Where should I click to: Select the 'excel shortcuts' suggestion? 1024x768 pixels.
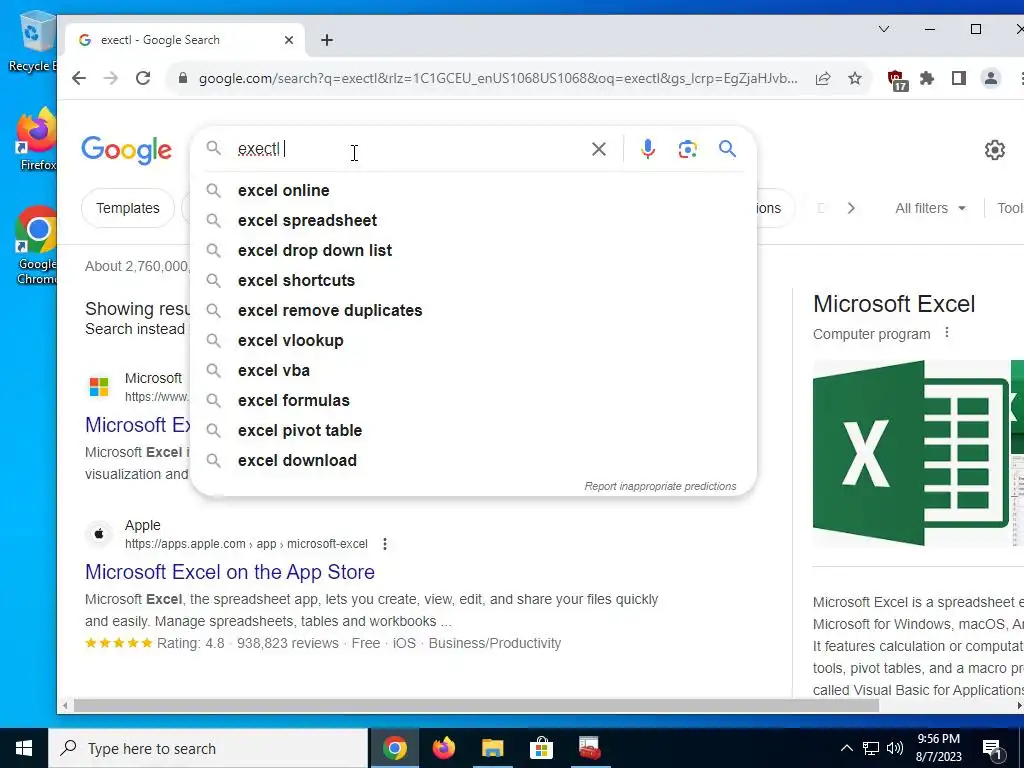pyautogui.click(x=473, y=280)
